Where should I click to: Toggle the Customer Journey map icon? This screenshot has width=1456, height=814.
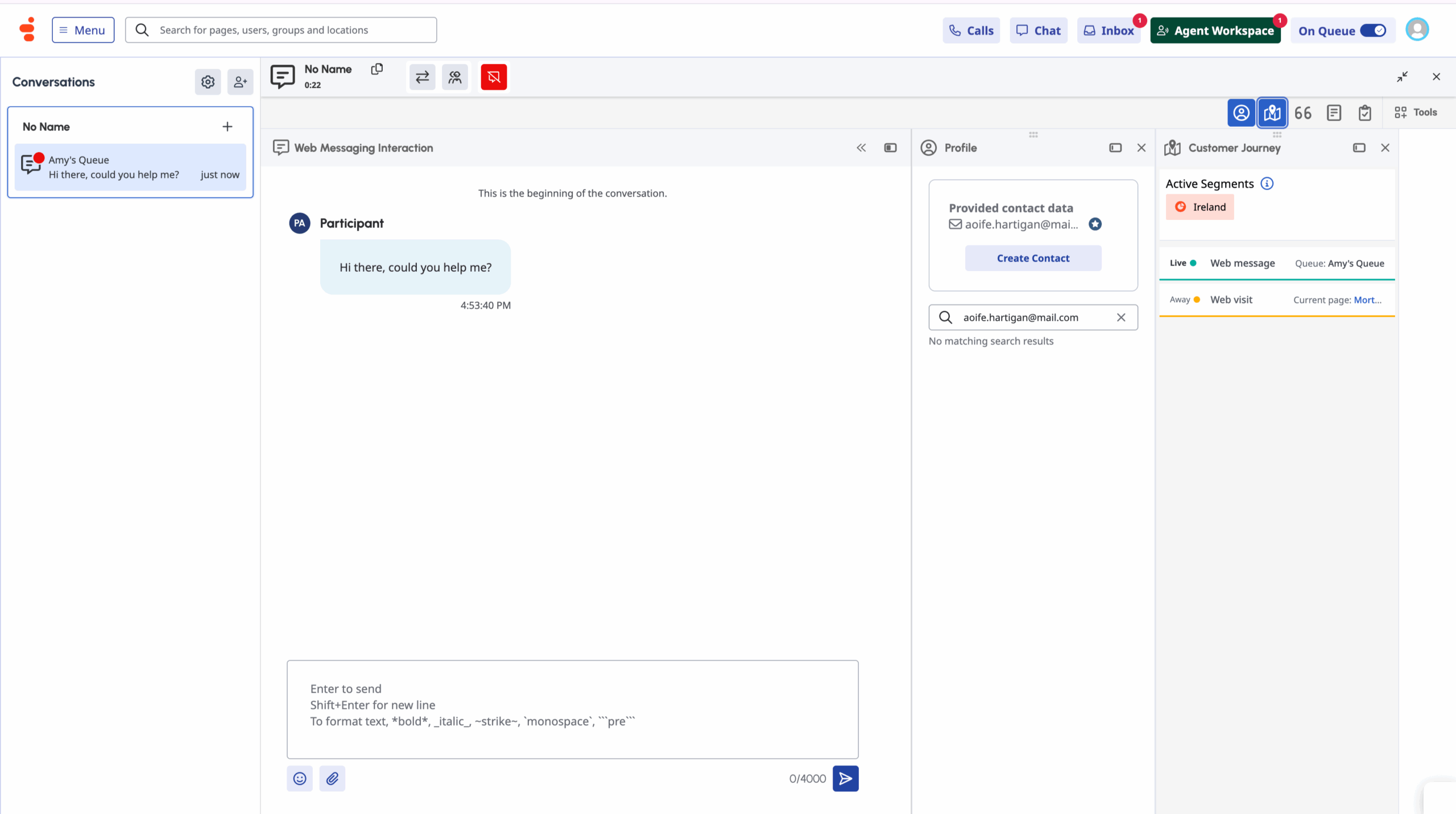1272,113
